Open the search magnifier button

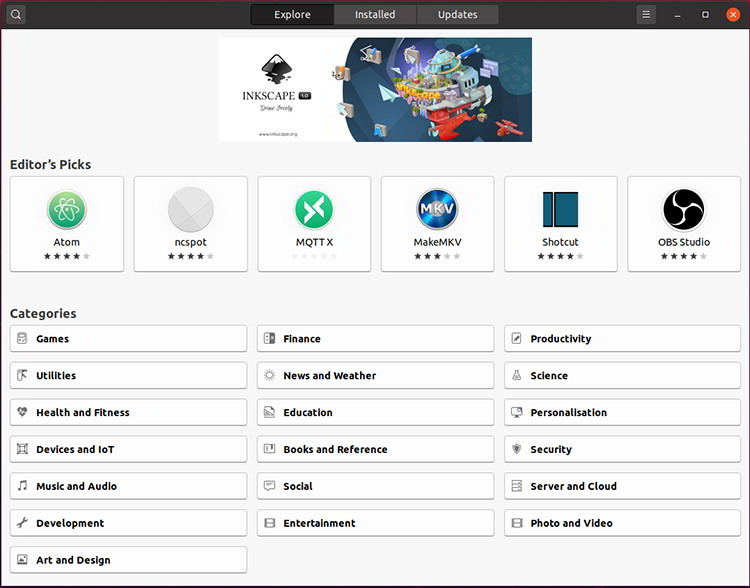tap(16, 14)
